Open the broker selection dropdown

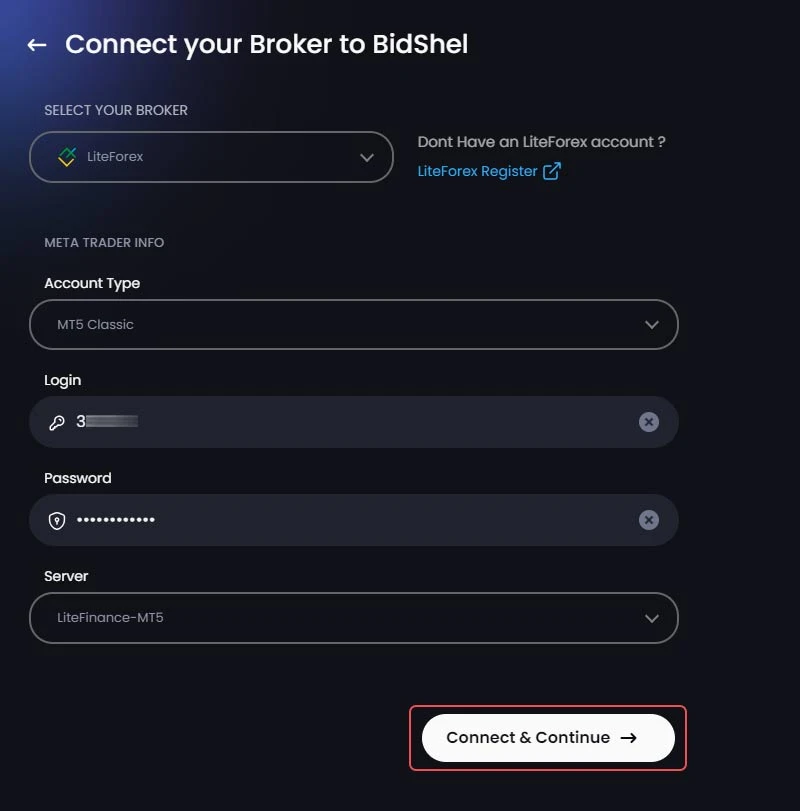pyautogui.click(x=211, y=157)
